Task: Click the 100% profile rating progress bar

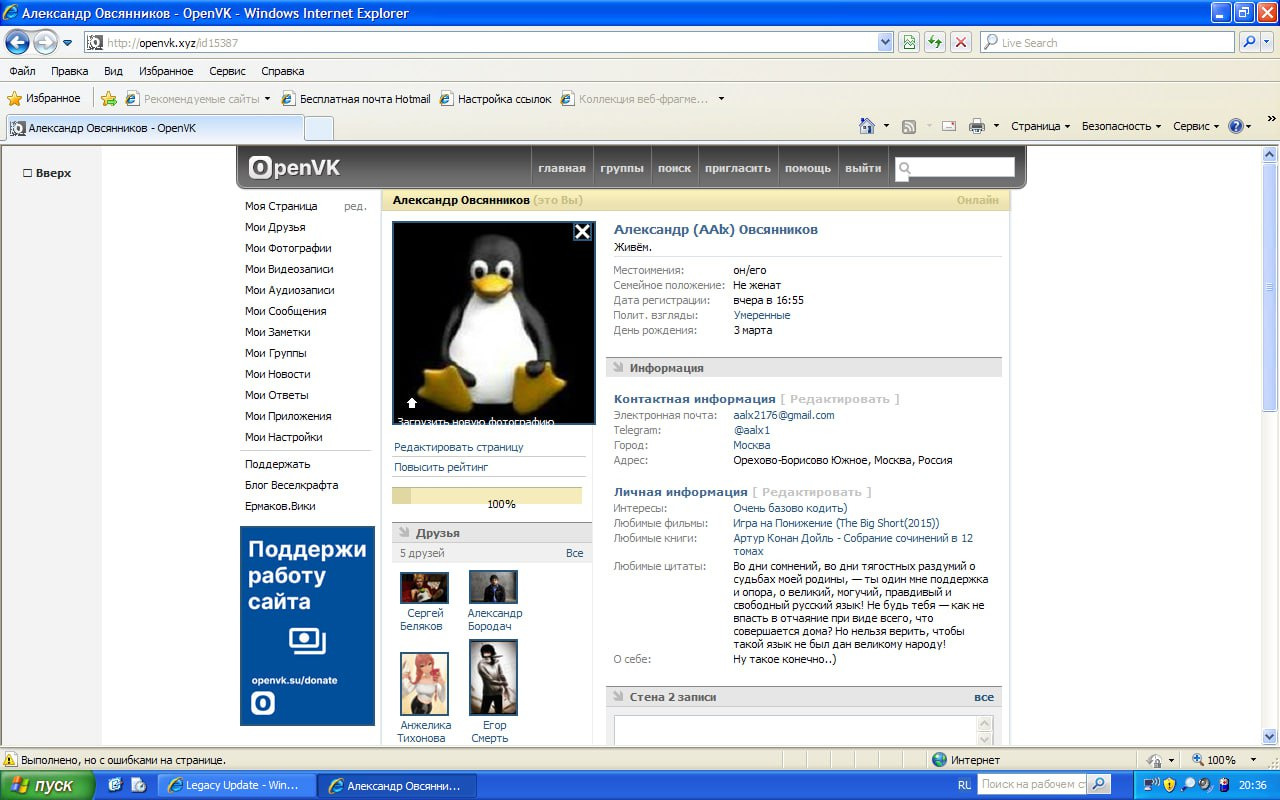Action: [486, 496]
